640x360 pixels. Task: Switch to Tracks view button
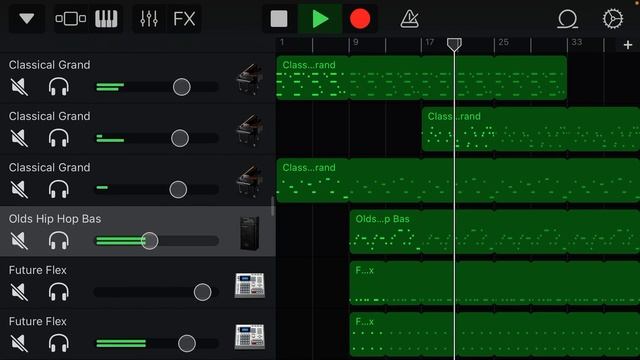click(x=71, y=19)
